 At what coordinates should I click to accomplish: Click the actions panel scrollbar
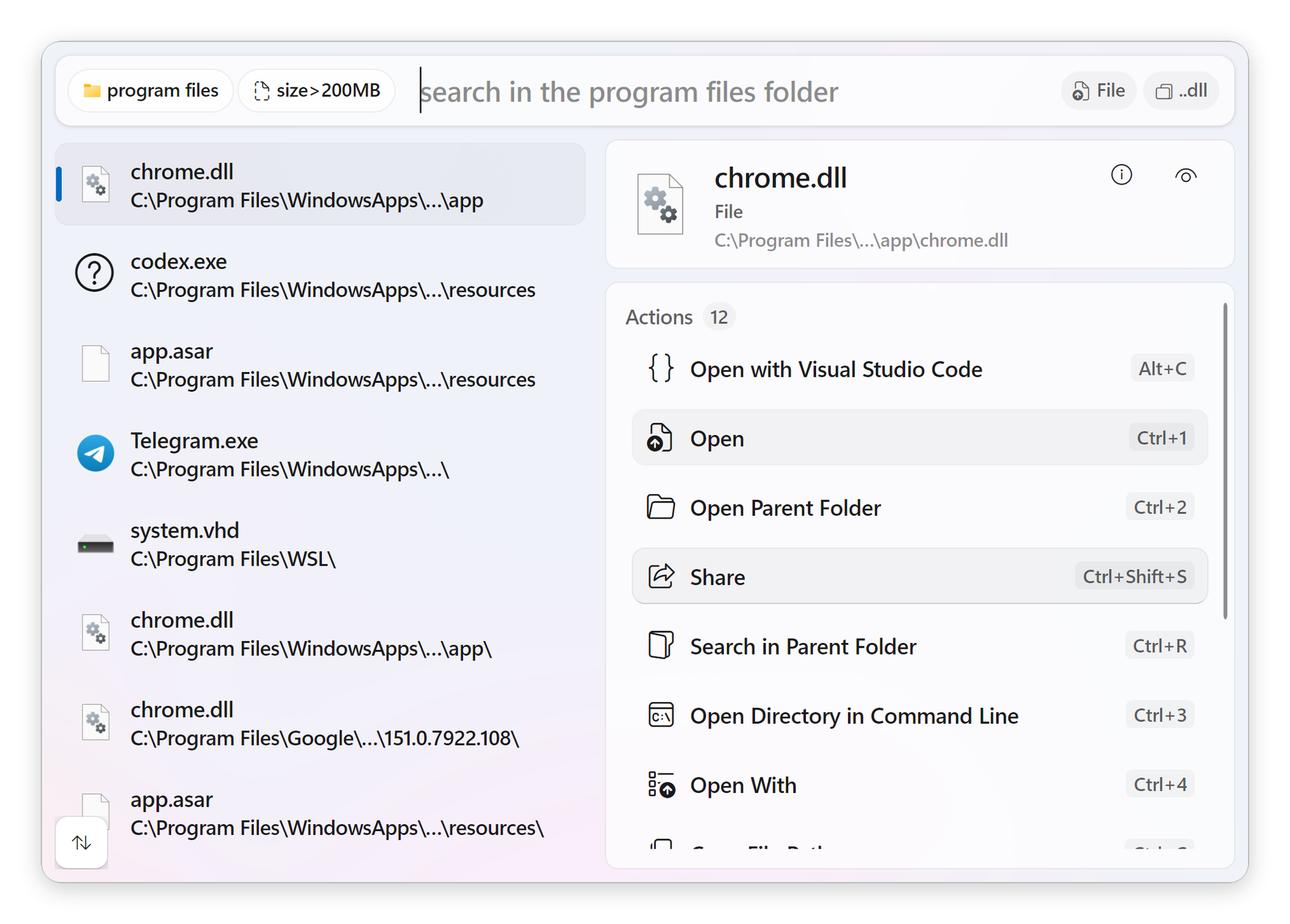(1225, 462)
